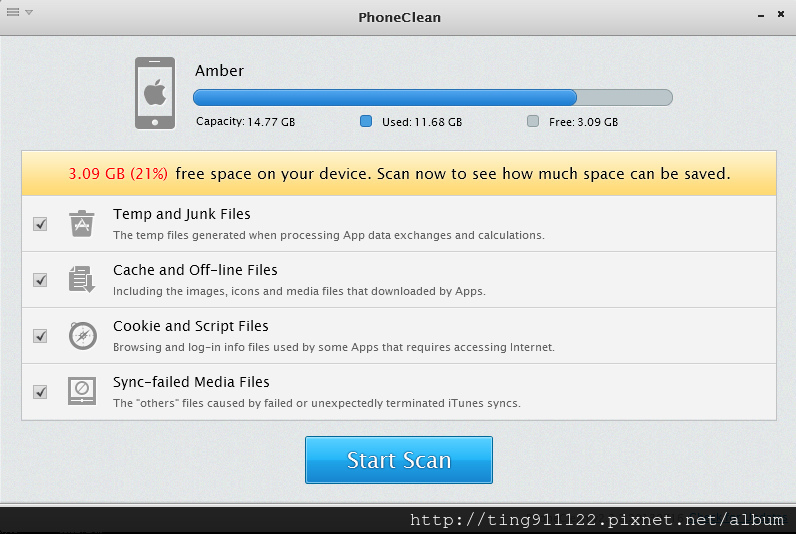Image resolution: width=796 pixels, height=534 pixels.
Task: Click the Sync-failed Media Files title
Action: click(191, 382)
